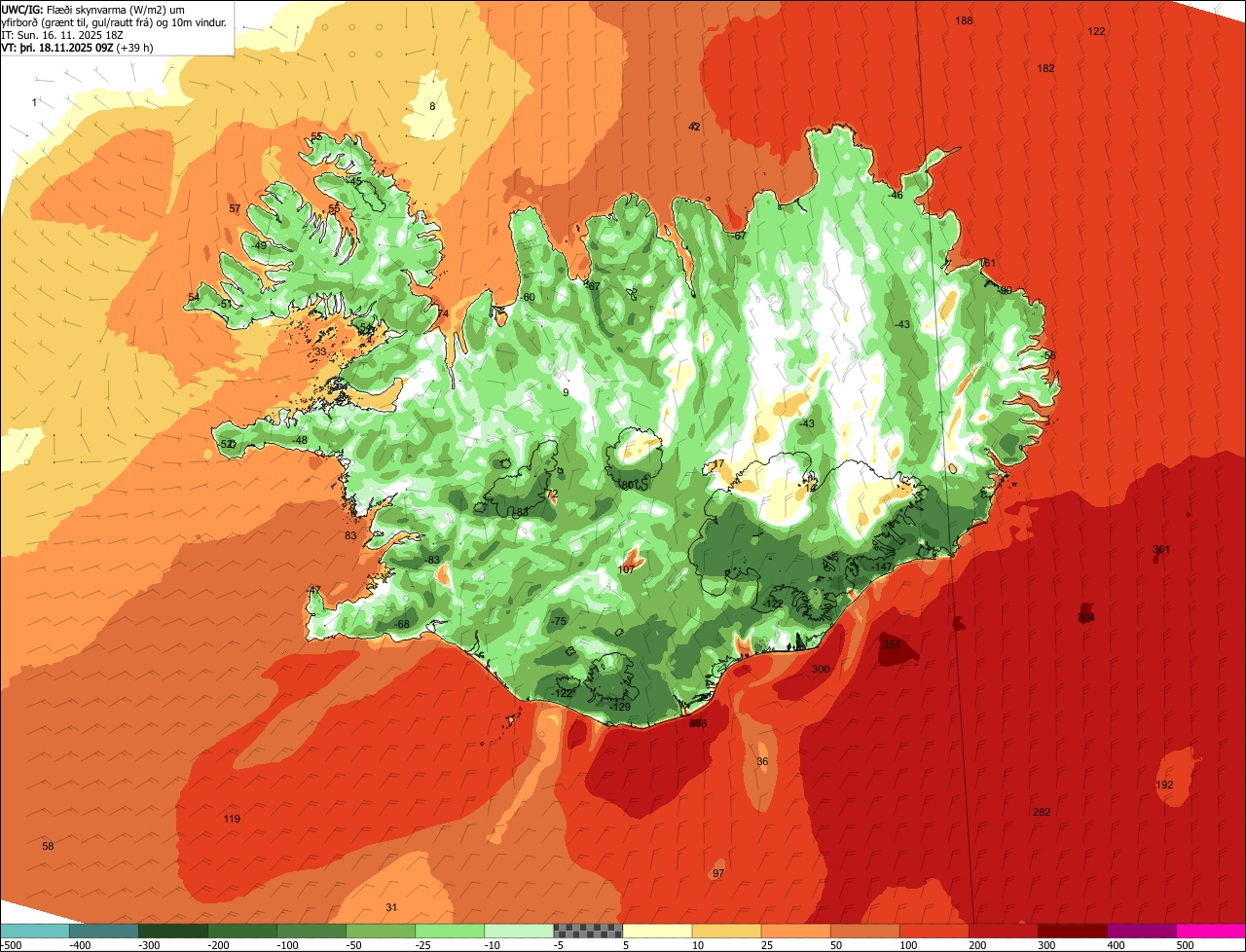Click the value 300 off the southeast coast
This screenshot has height=952, width=1246.
click(821, 669)
